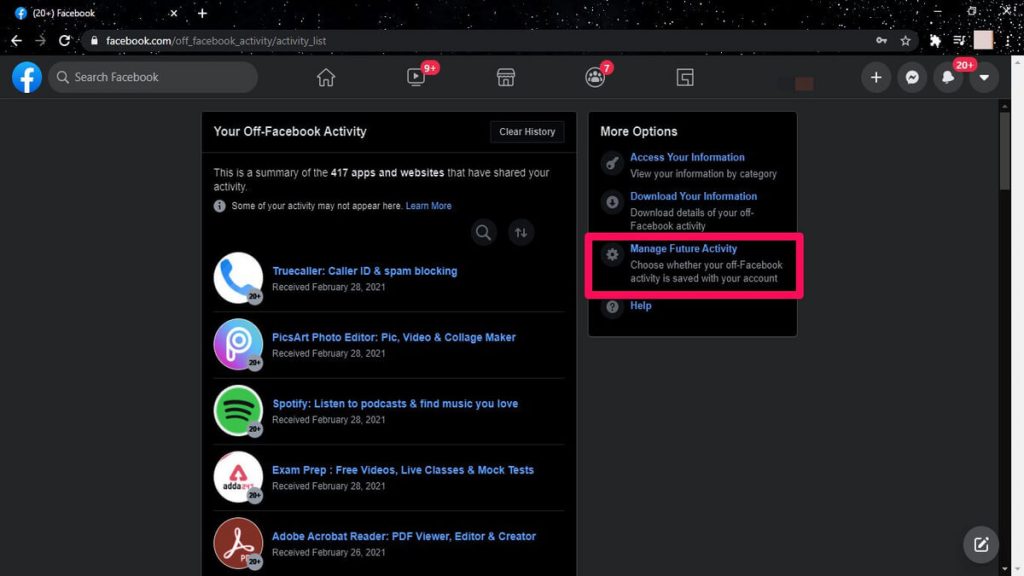The image size is (1024, 576).
Task: Open Messenger from the top bar
Action: (912, 77)
